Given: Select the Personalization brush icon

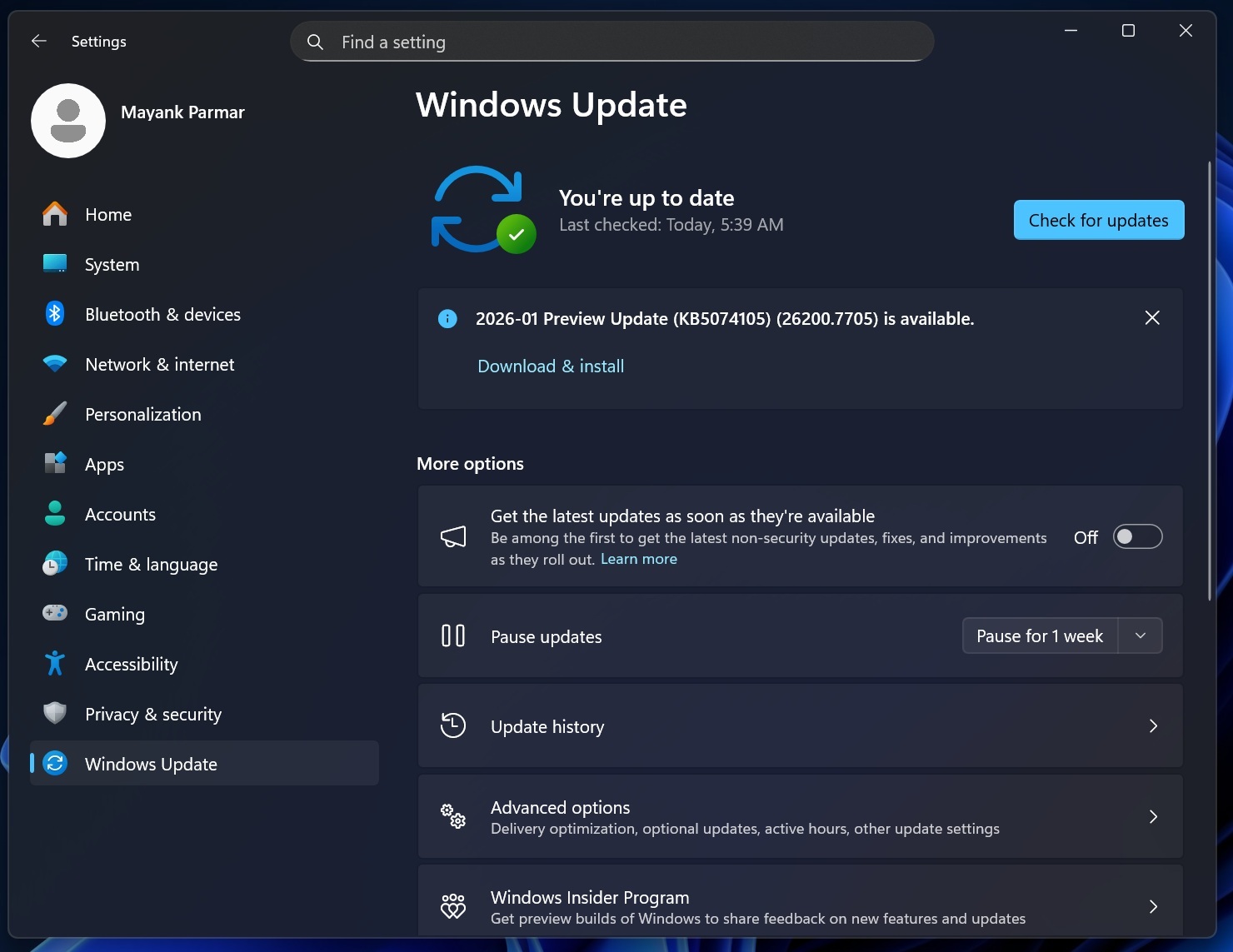Looking at the screenshot, I should point(54,414).
